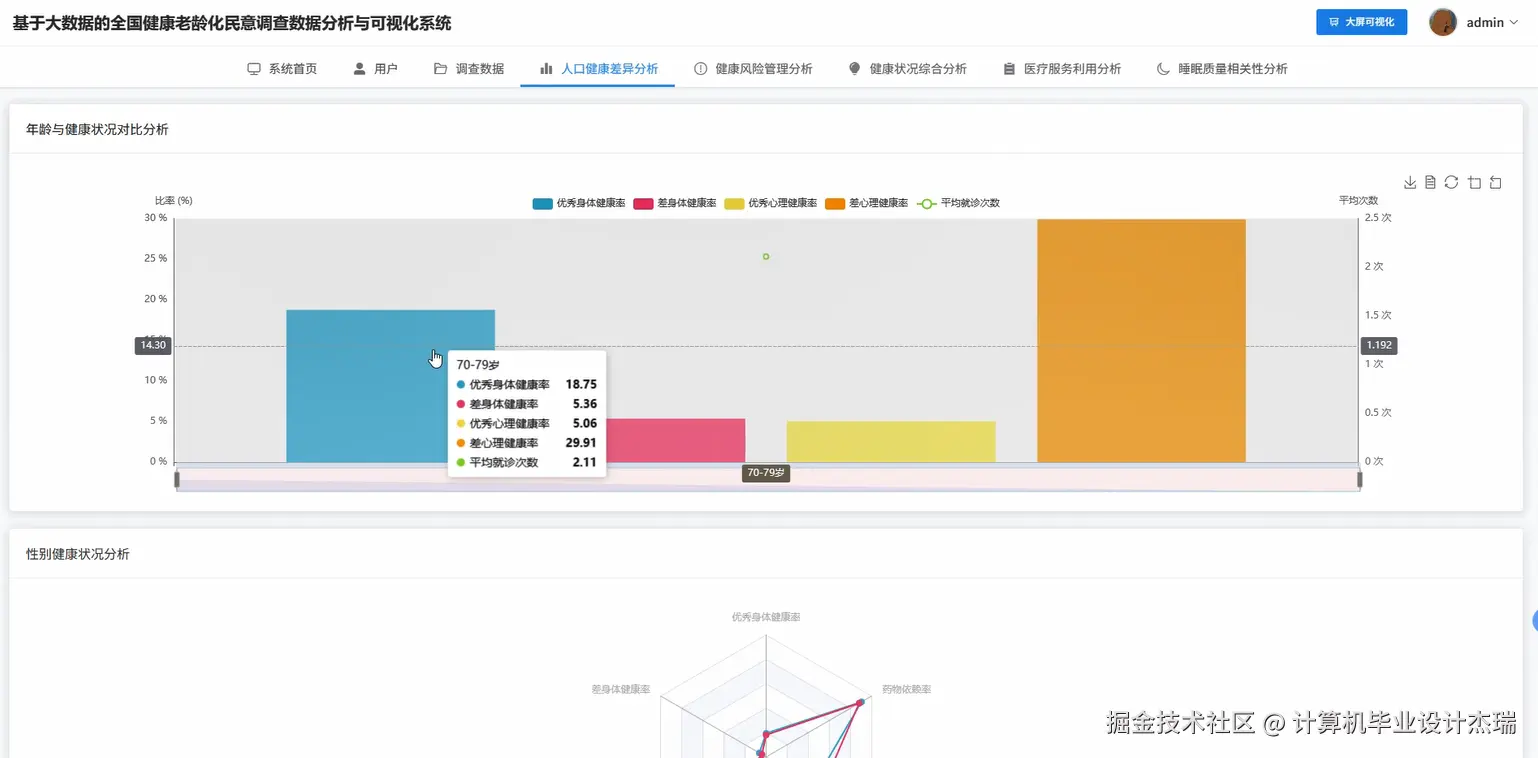
Task: Reset the area zoom on chart
Action: (1495, 182)
